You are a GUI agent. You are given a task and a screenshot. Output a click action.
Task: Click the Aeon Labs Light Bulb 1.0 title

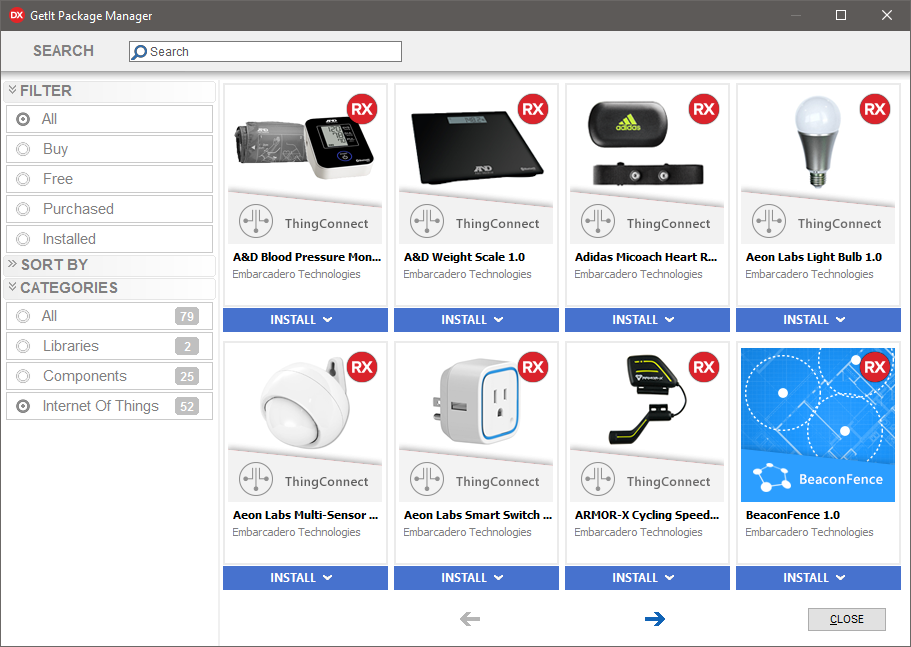pyautogui.click(x=814, y=257)
